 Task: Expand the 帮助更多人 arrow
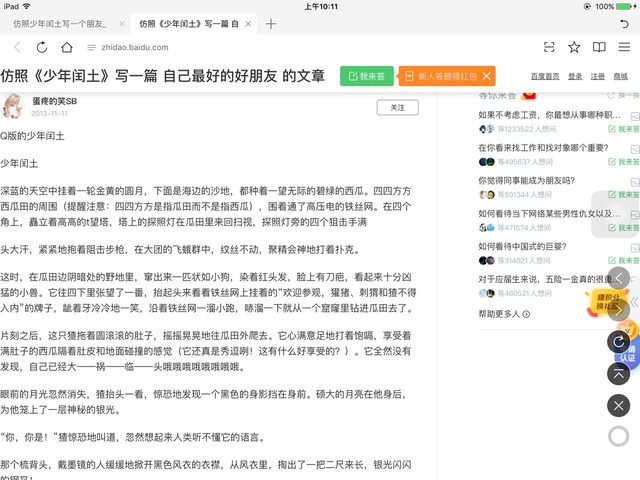[527, 314]
